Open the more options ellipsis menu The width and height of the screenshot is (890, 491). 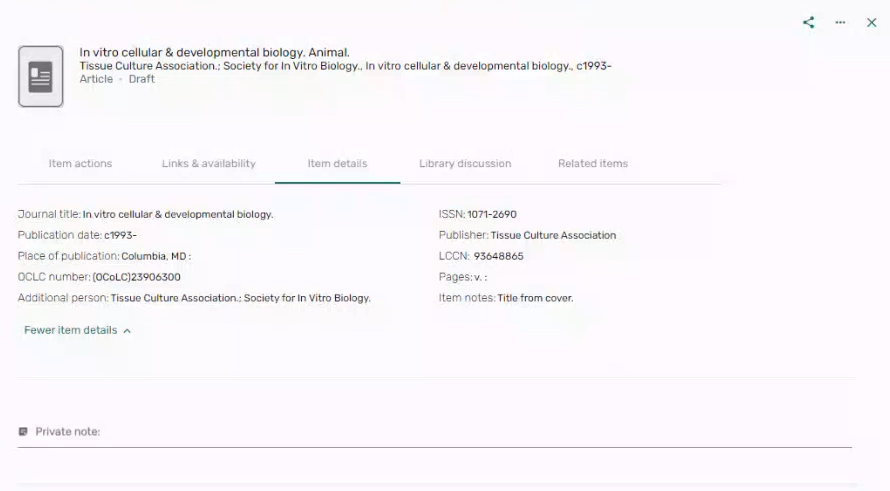pyautogui.click(x=840, y=23)
